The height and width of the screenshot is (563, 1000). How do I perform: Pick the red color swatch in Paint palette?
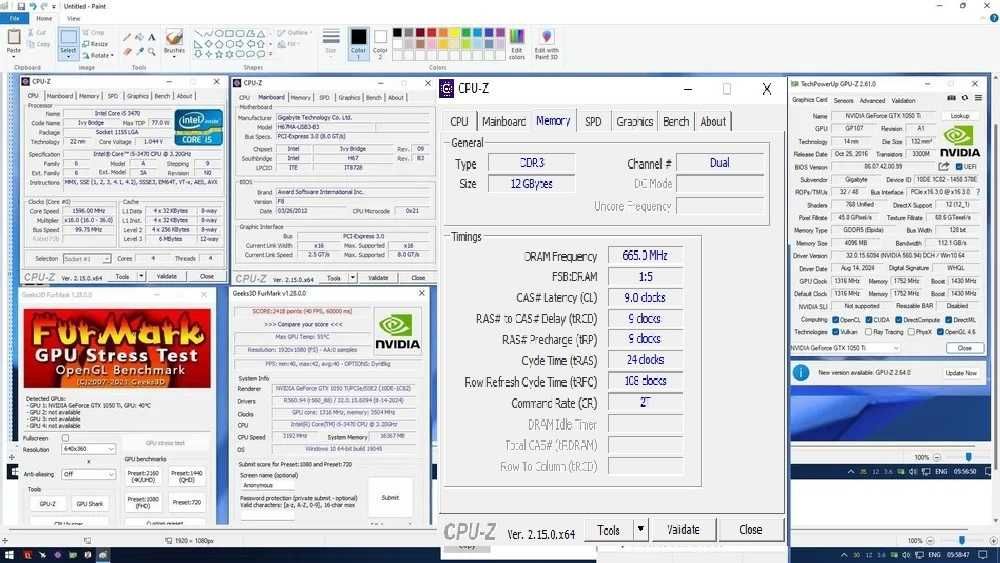click(432, 33)
